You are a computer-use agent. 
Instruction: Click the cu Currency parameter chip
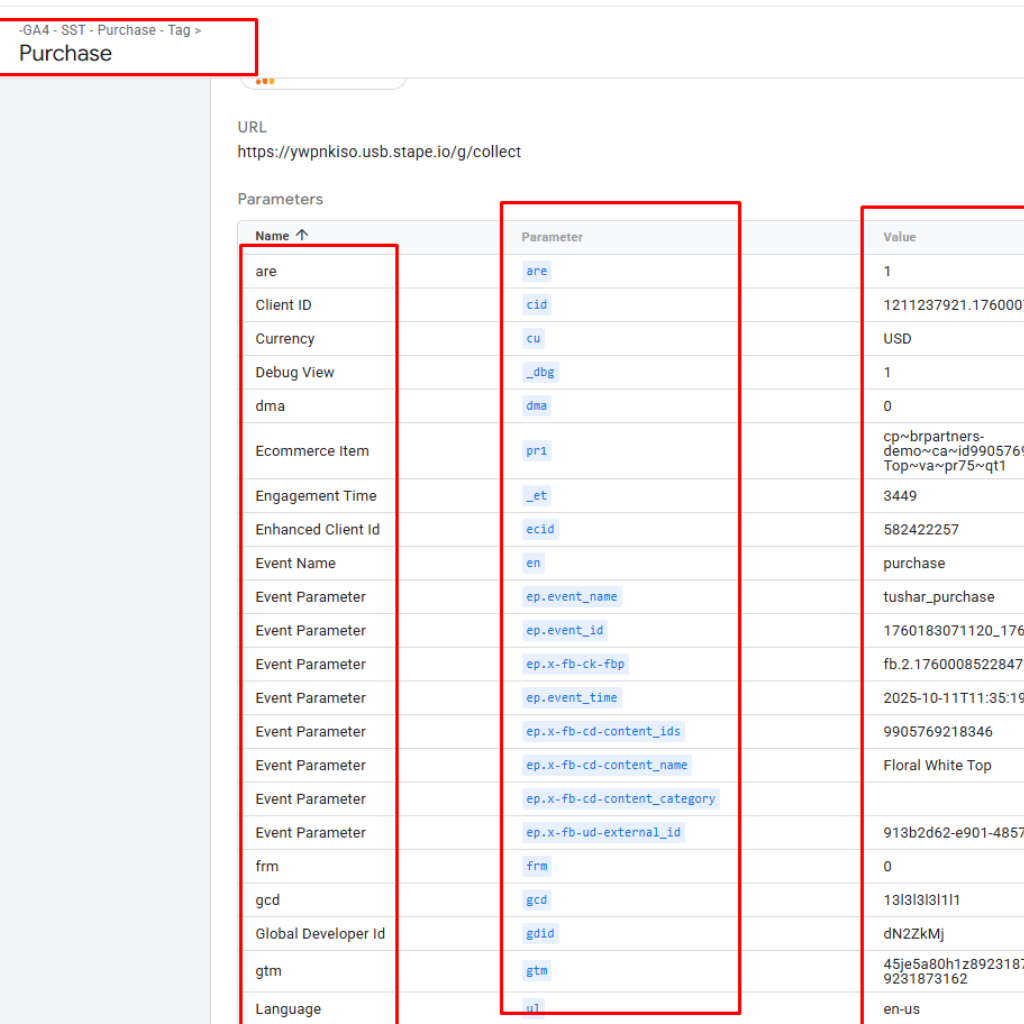tap(532, 338)
